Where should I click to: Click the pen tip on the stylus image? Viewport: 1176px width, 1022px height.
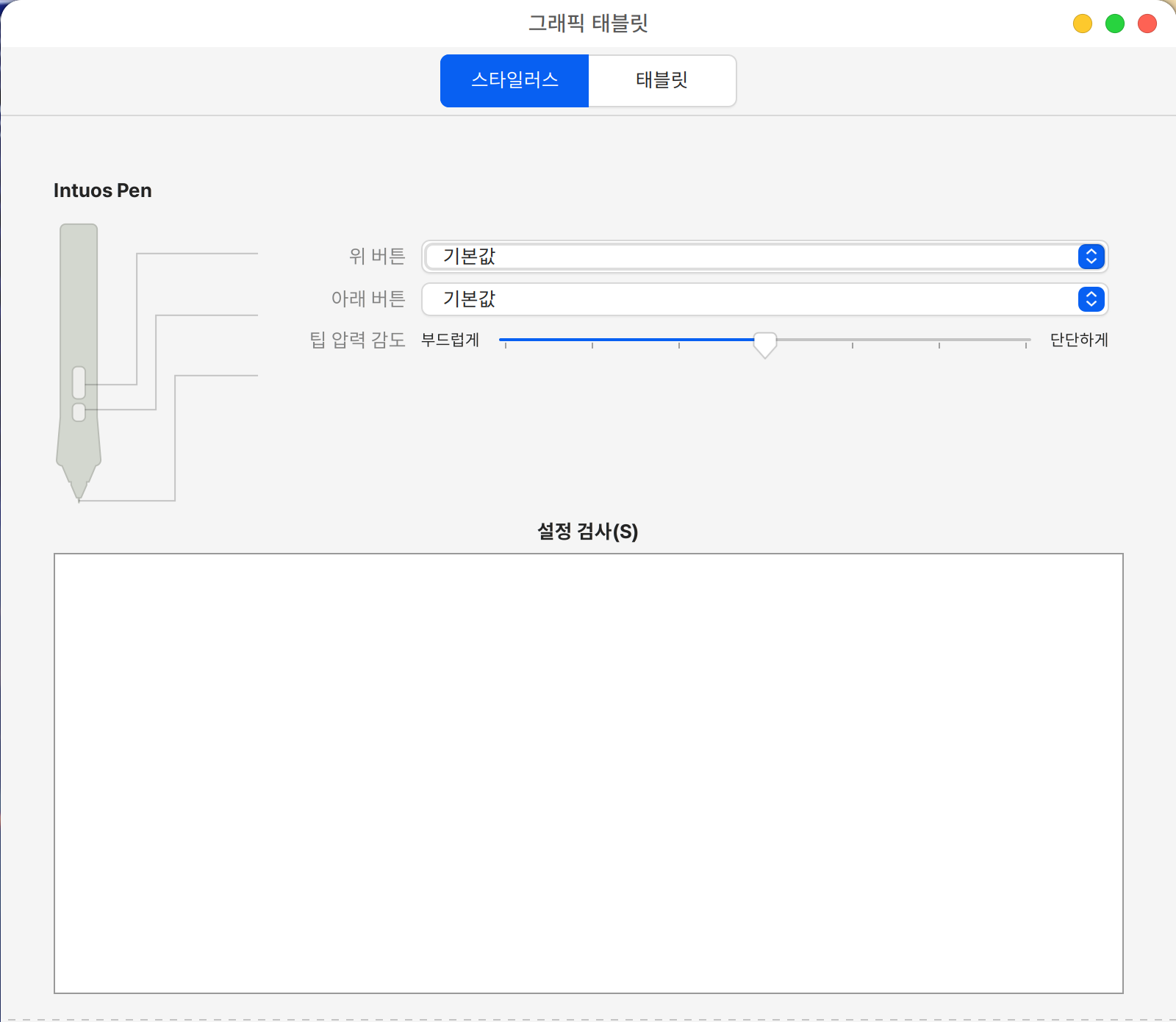click(79, 491)
